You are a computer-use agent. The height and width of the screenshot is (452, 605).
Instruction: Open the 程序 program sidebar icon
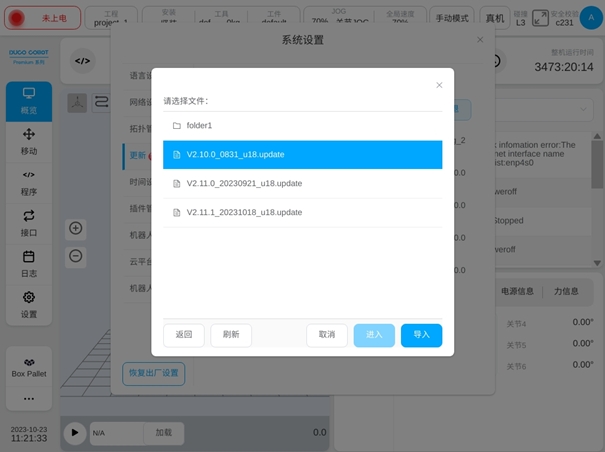(29, 182)
